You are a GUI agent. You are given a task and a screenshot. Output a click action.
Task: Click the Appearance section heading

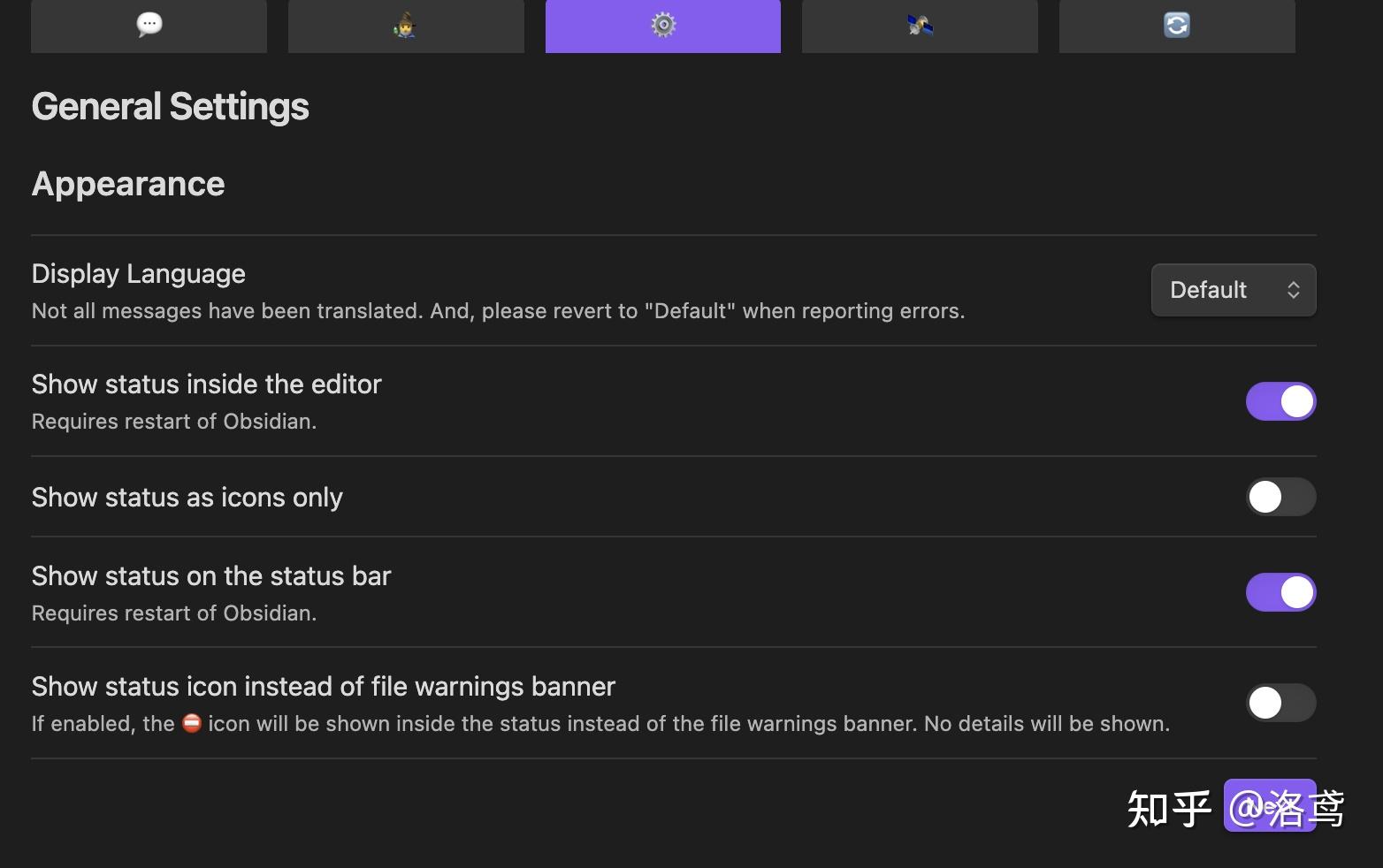(128, 184)
